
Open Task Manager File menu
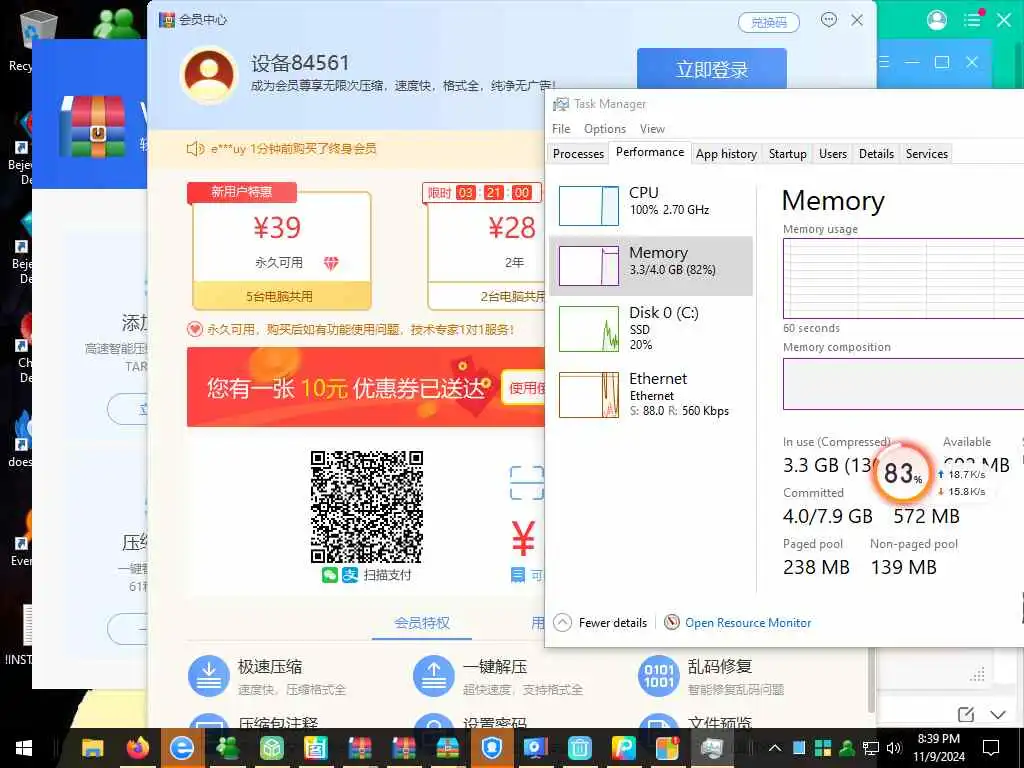pyautogui.click(x=561, y=129)
